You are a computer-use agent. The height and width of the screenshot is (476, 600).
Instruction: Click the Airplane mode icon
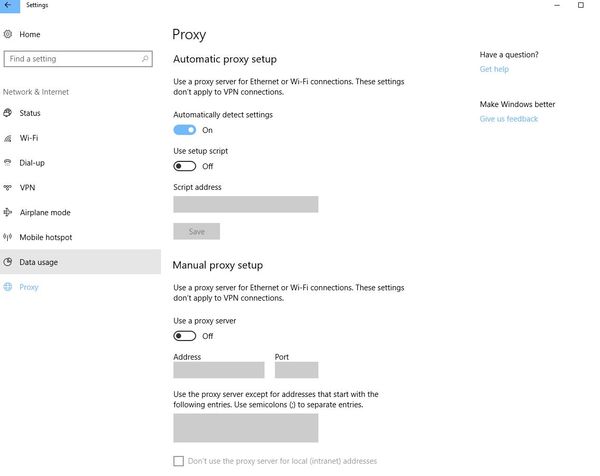tap(8, 212)
